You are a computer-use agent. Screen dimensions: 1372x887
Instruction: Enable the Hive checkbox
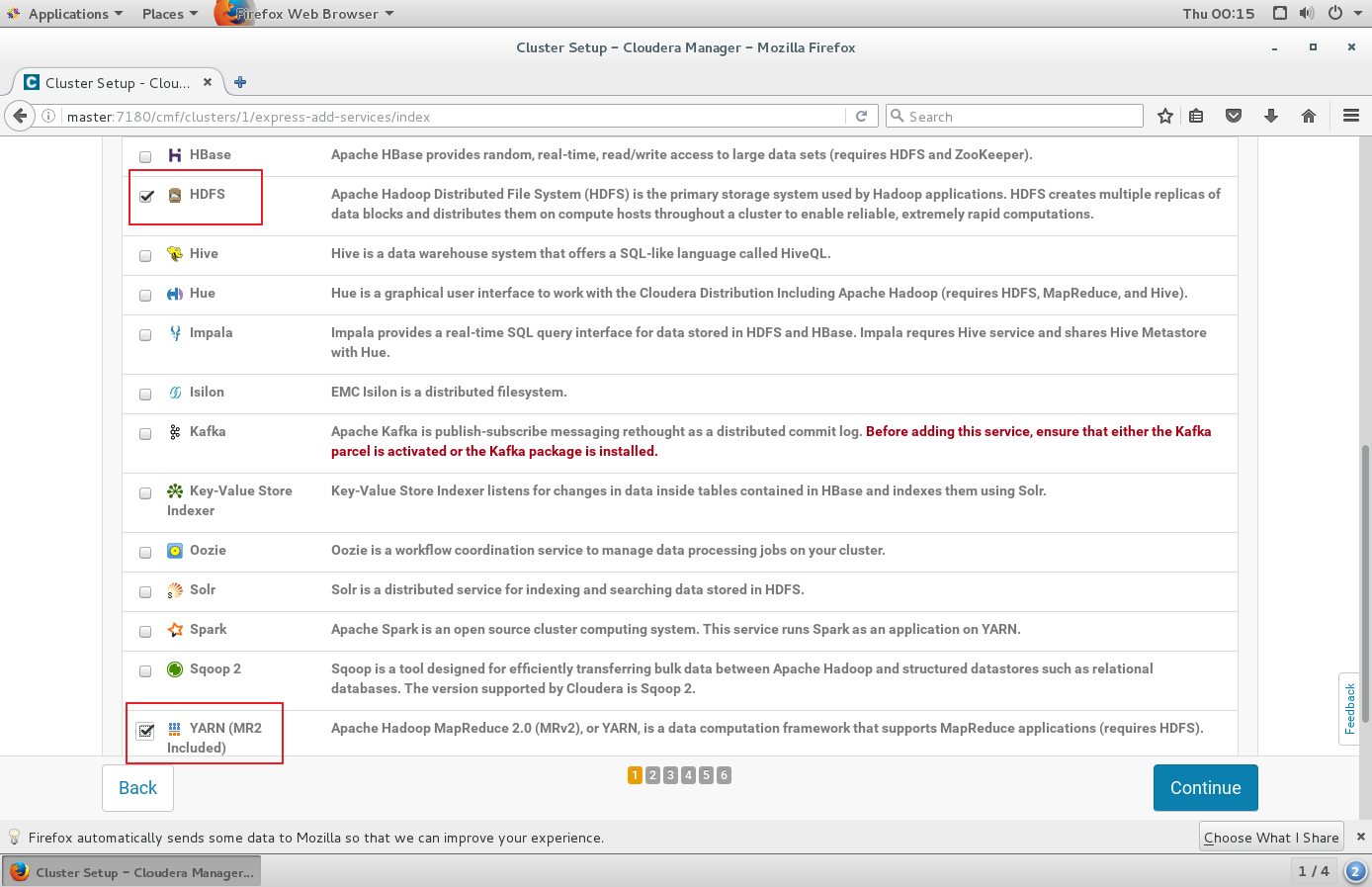pyautogui.click(x=145, y=255)
